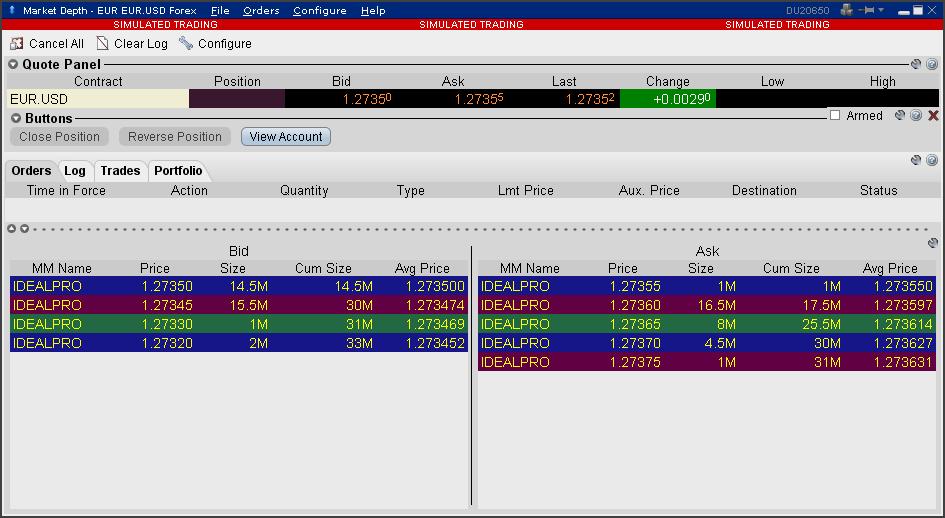The image size is (945, 518).
Task: Click the bid side Cum Size header
Action: pyautogui.click(x=323, y=268)
